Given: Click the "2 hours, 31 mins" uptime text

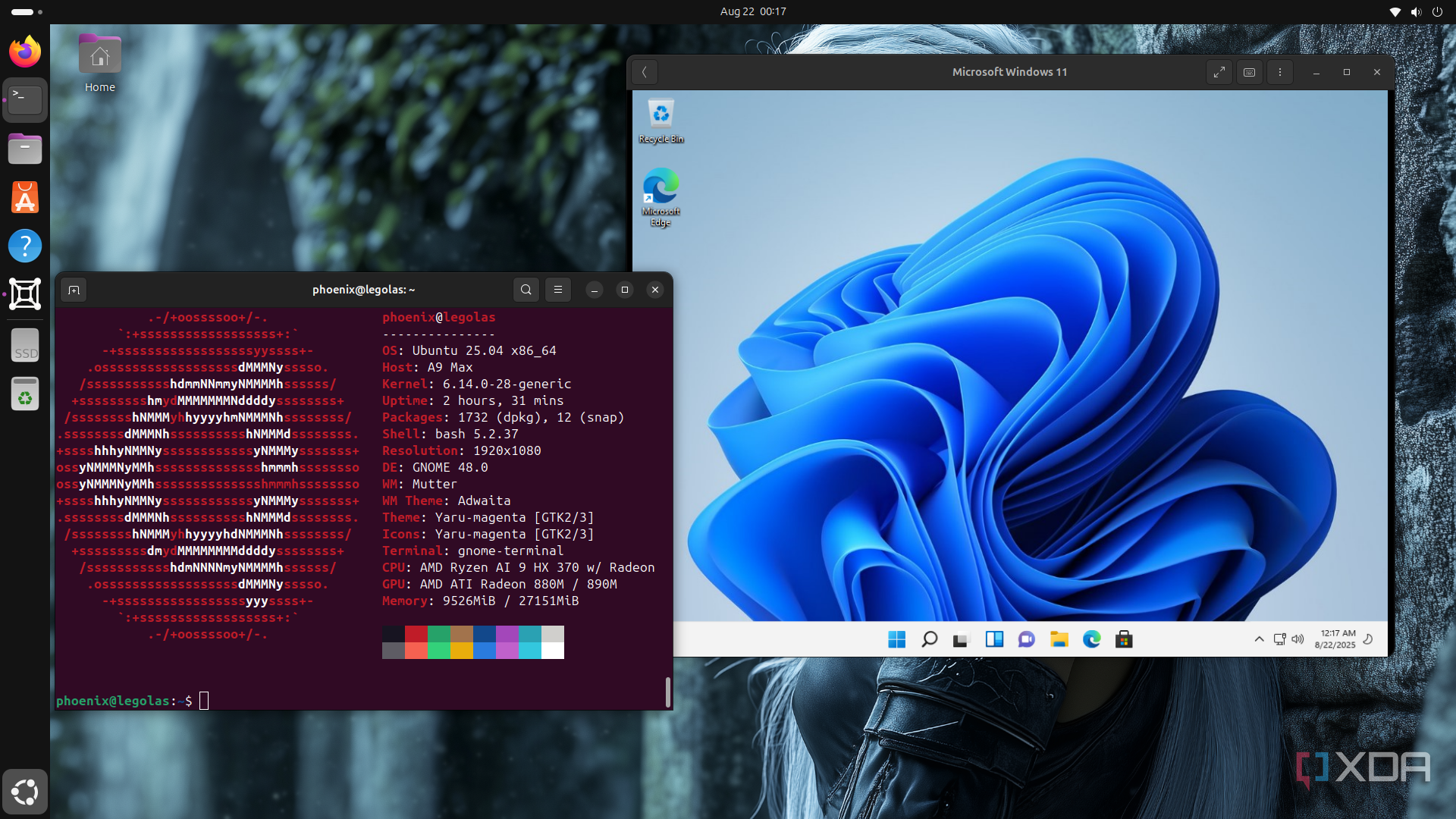Looking at the screenshot, I should pyautogui.click(x=504, y=400).
